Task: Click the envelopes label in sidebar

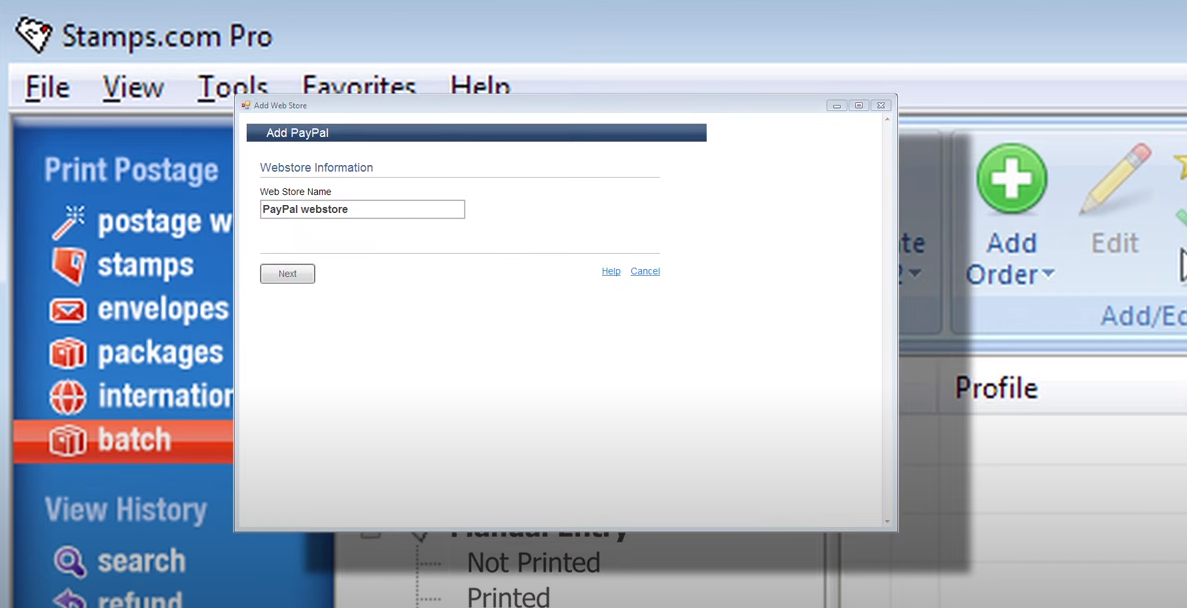Action: pyautogui.click(x=163, y=310)
